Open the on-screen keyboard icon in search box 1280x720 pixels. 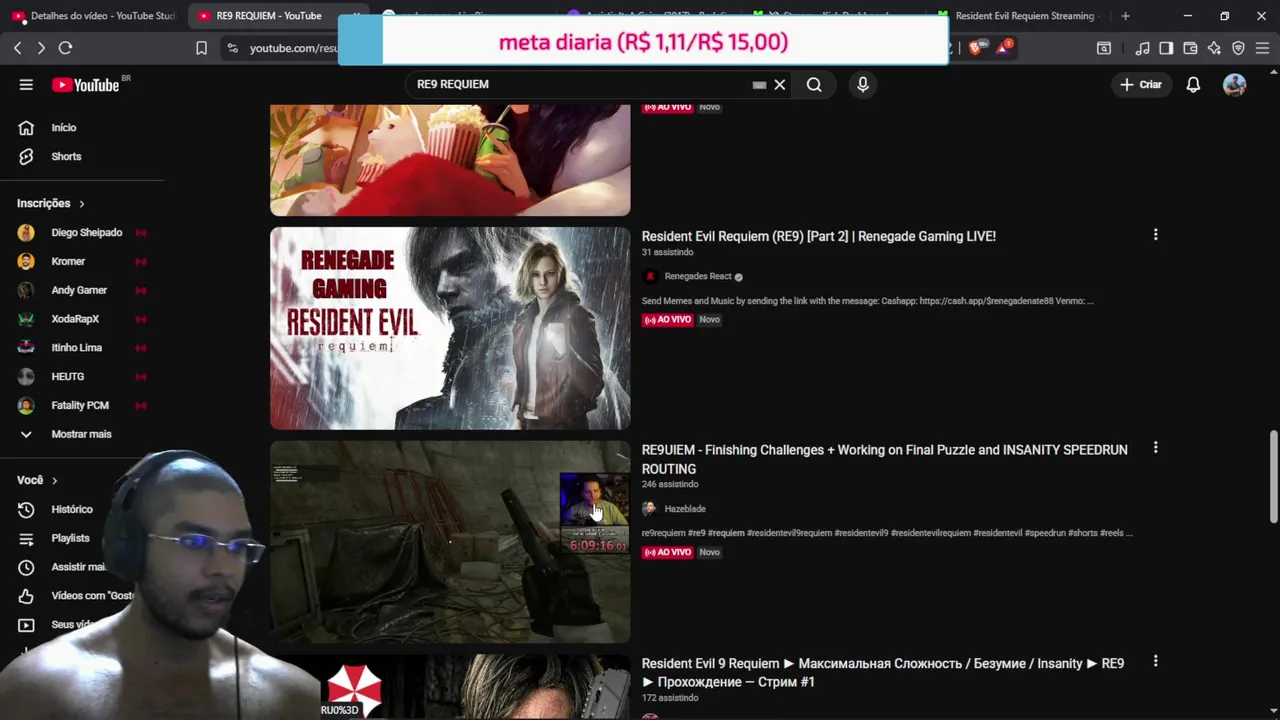tap(759, 85)
